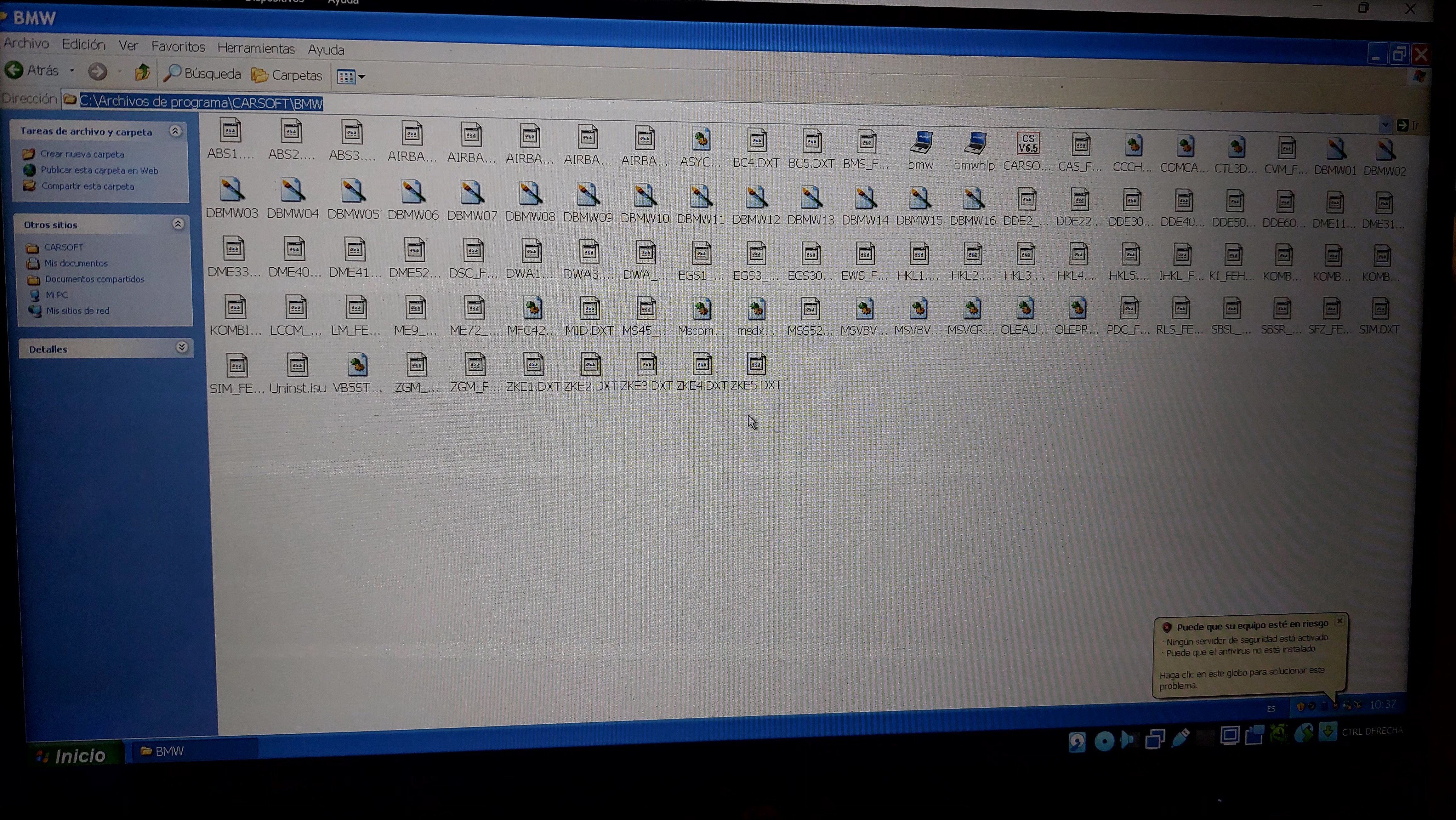This screenshot has height=820, width=1456.
Task: Select the Uninst.isu file
Action: [x=297, y=373]
